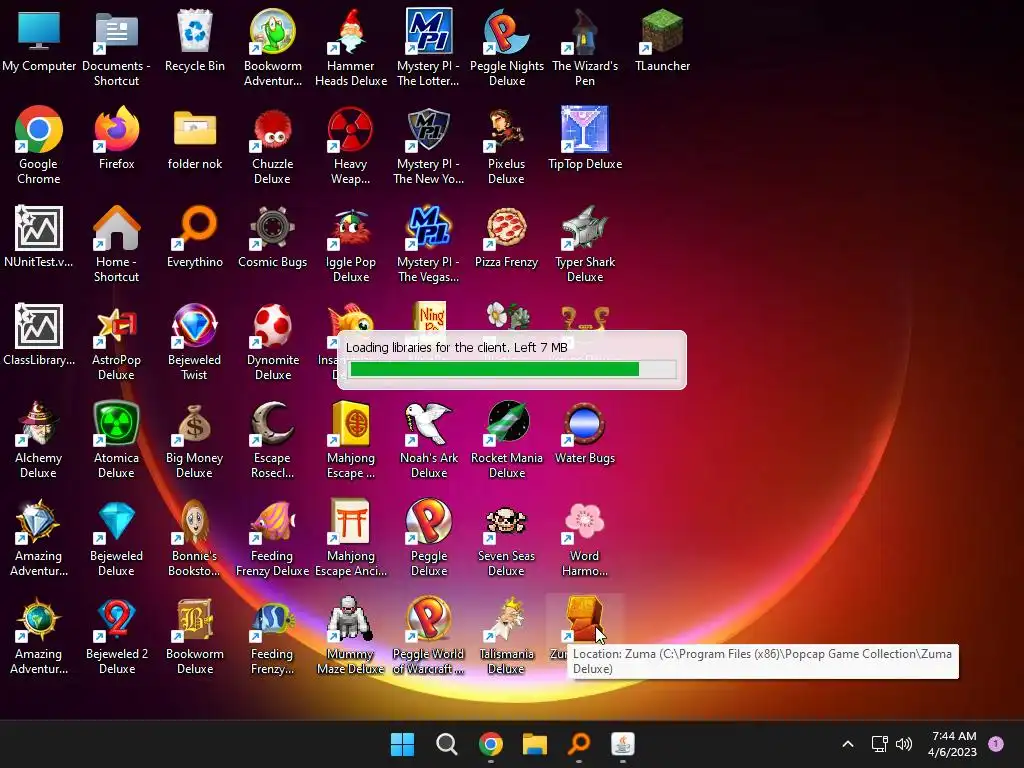Select the Cosmic Bugs icon
The image size is (1024, 768).
272,227
